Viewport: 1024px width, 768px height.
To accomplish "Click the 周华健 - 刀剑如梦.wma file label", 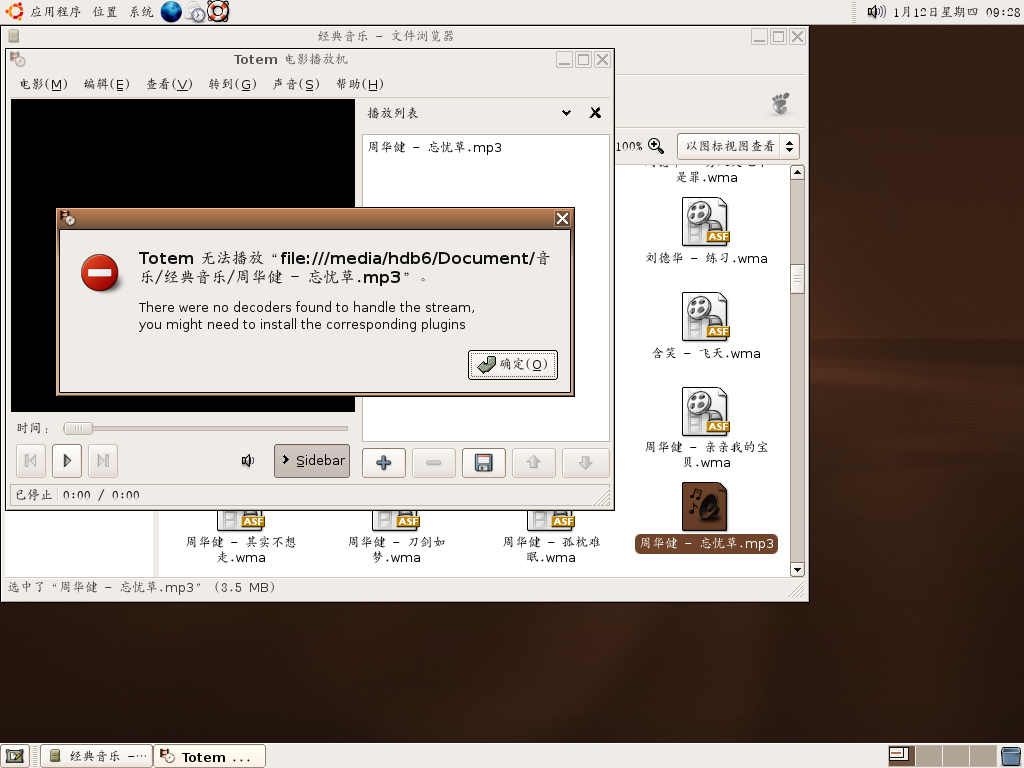I will click(x=396, y=550).
